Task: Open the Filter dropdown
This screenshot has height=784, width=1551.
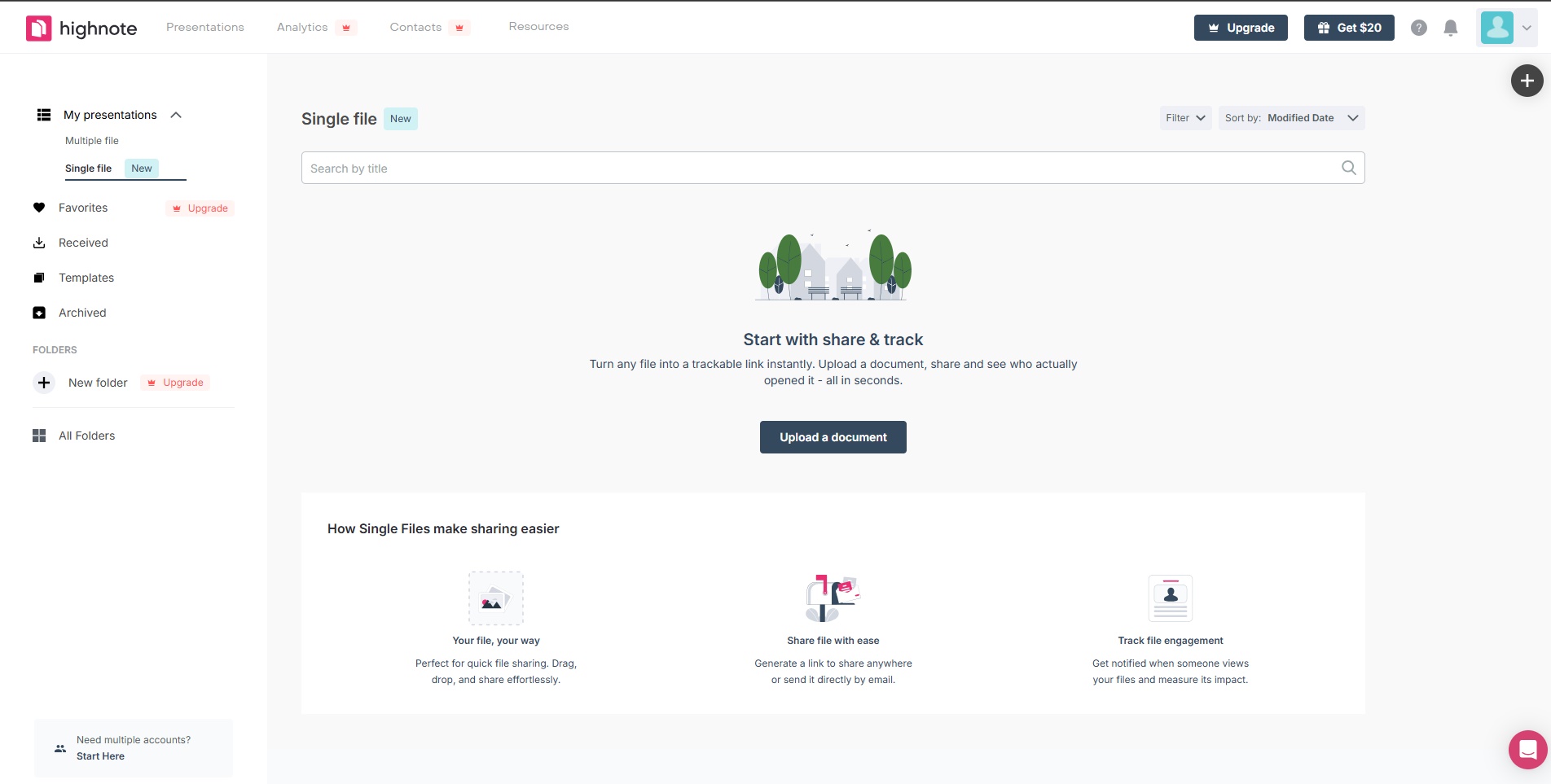Action: click(x=1185, y=118)
